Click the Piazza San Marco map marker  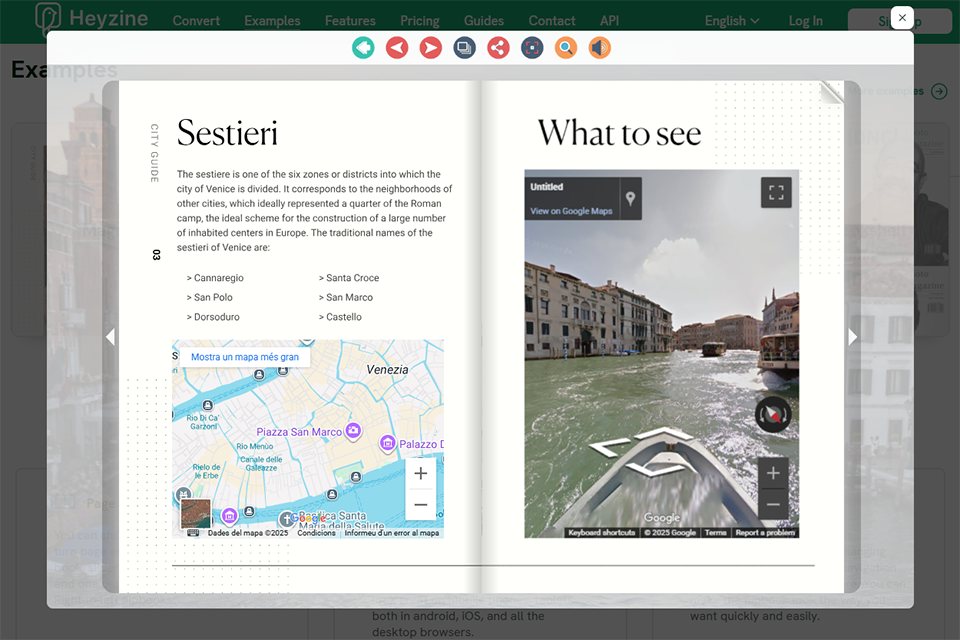tap(353, 431)
